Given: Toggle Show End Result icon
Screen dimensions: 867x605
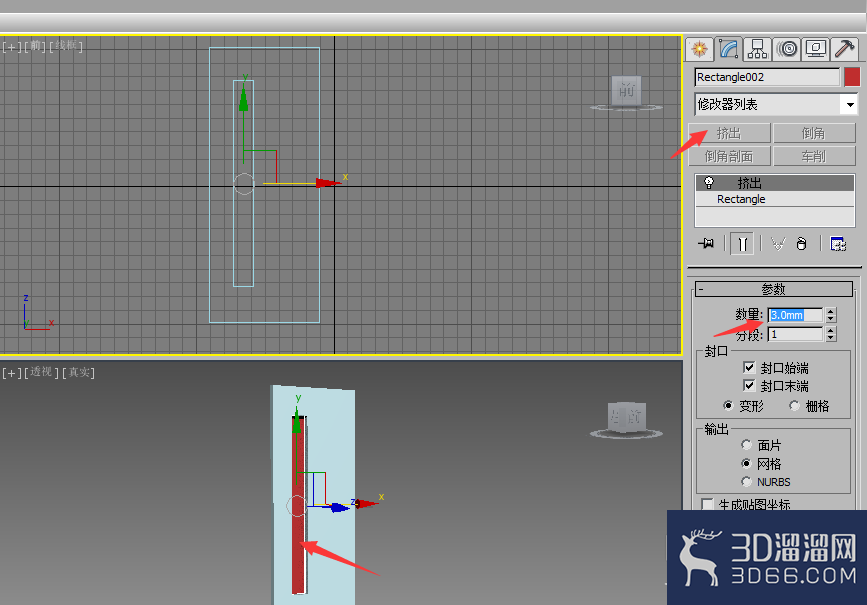Looking at the screenshot, I should tap(742, 243).
